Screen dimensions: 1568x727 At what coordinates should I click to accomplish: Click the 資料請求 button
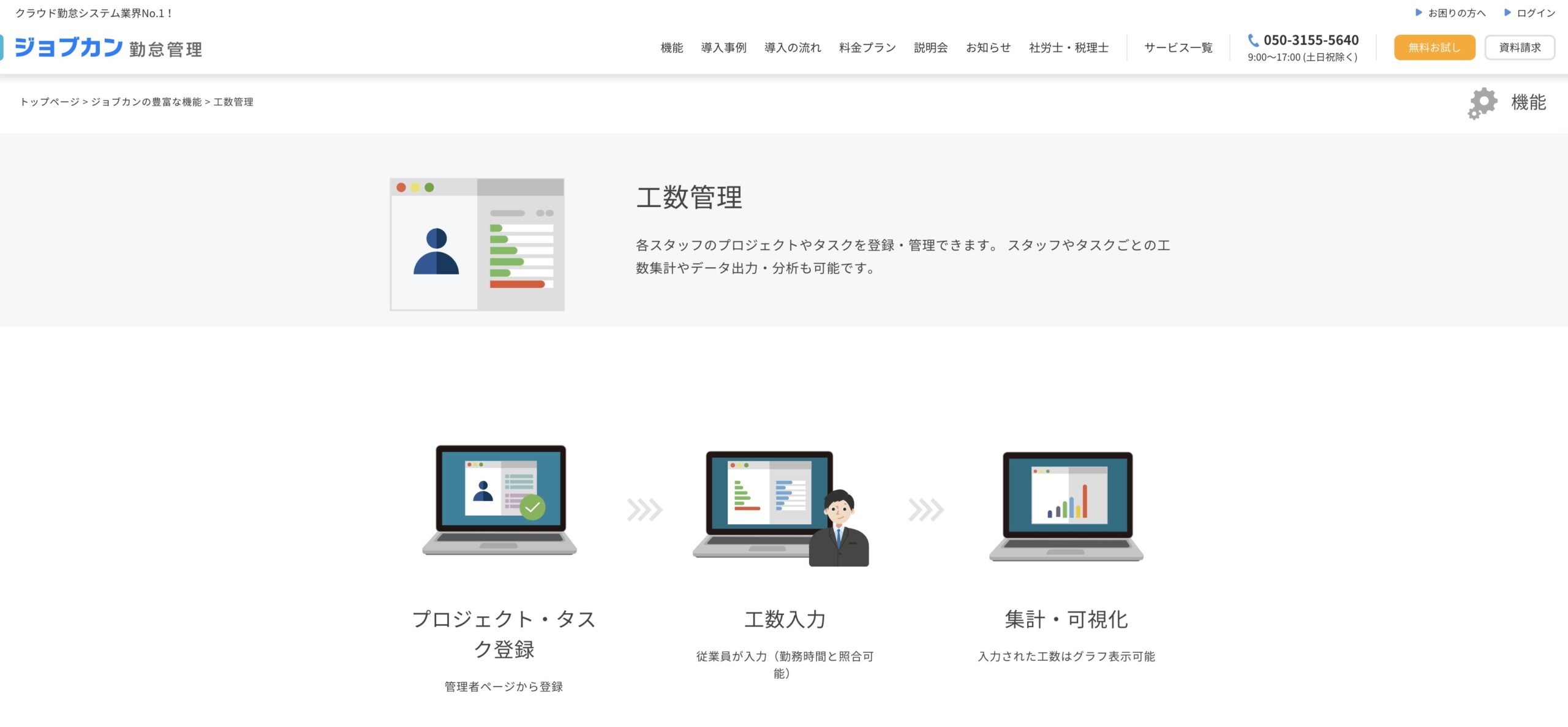point(1520,48)
